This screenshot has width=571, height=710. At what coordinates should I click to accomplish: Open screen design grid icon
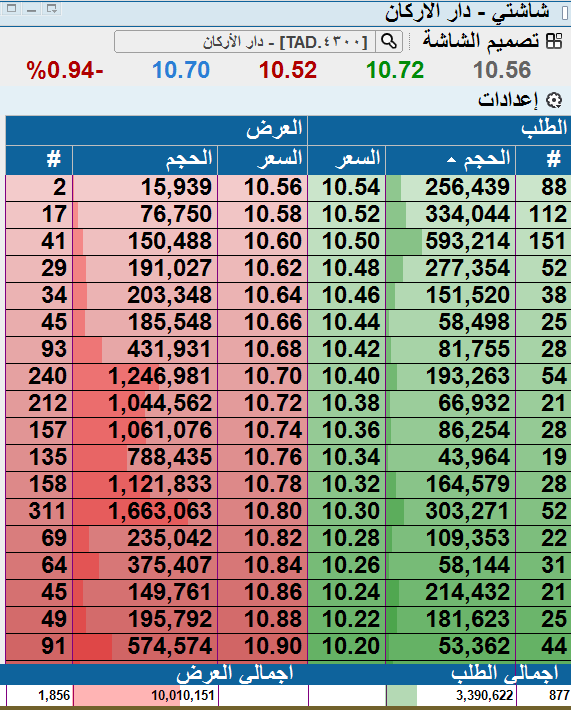pyautogui.click(x=554, y=41)
